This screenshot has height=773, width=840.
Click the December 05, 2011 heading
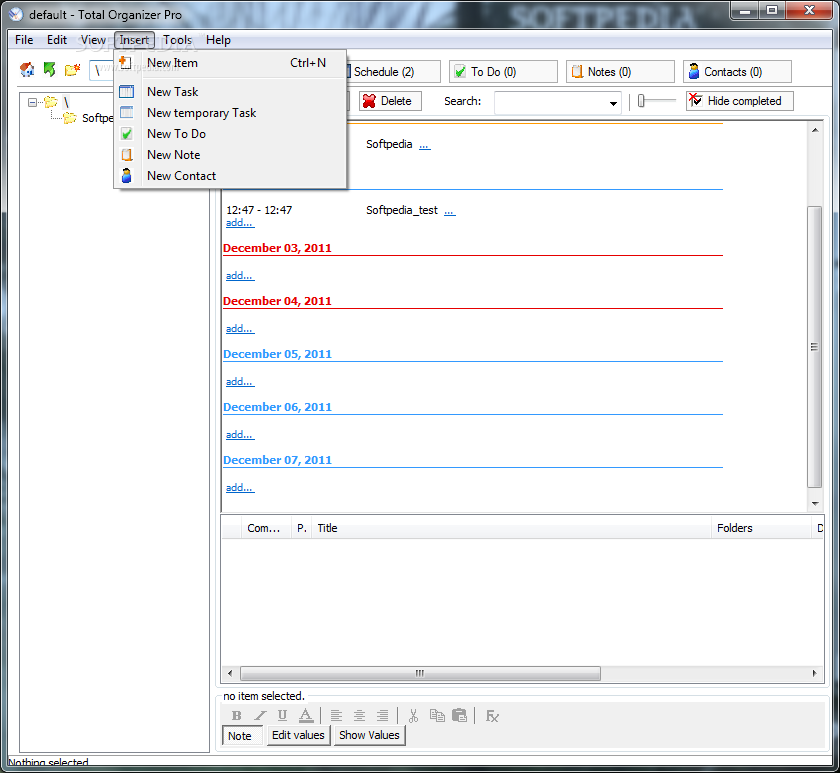pyautogui.click(x=277, y=354)
